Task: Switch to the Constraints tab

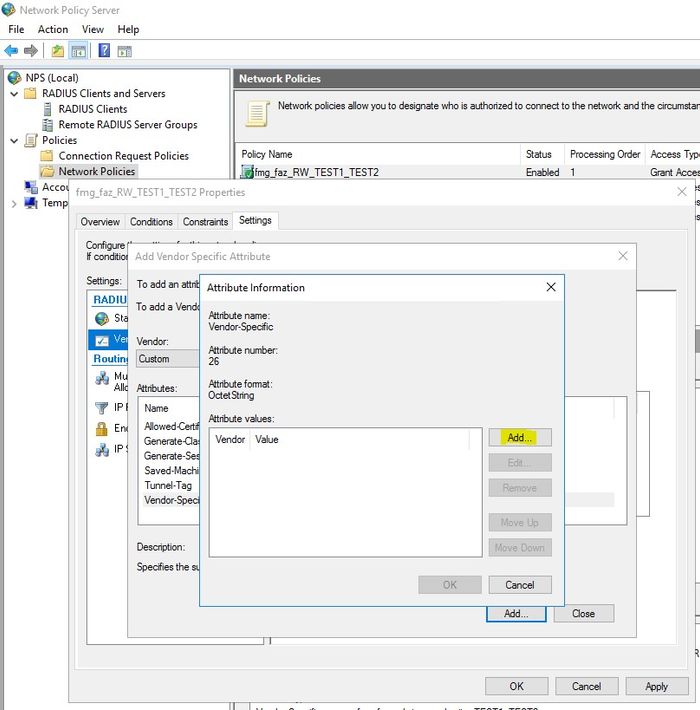Action: point(206,222)
